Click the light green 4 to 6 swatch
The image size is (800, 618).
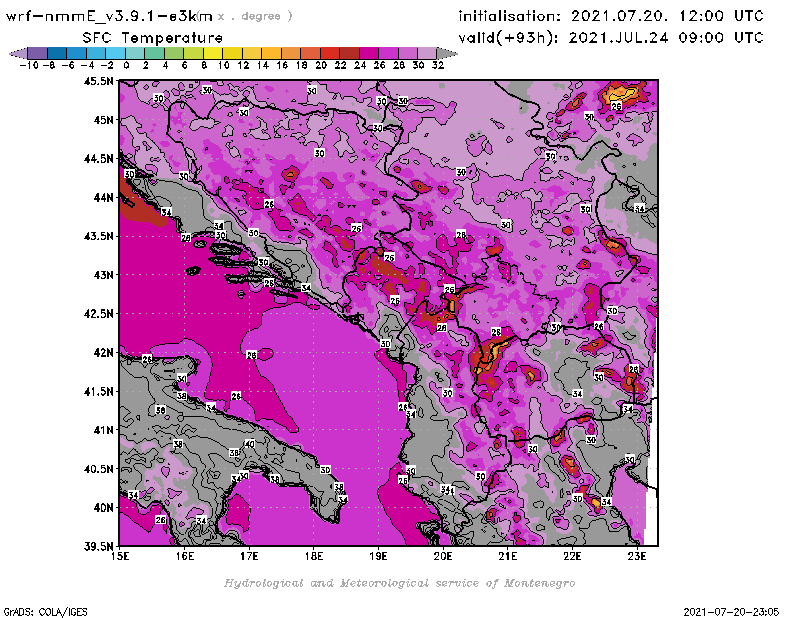174,54
